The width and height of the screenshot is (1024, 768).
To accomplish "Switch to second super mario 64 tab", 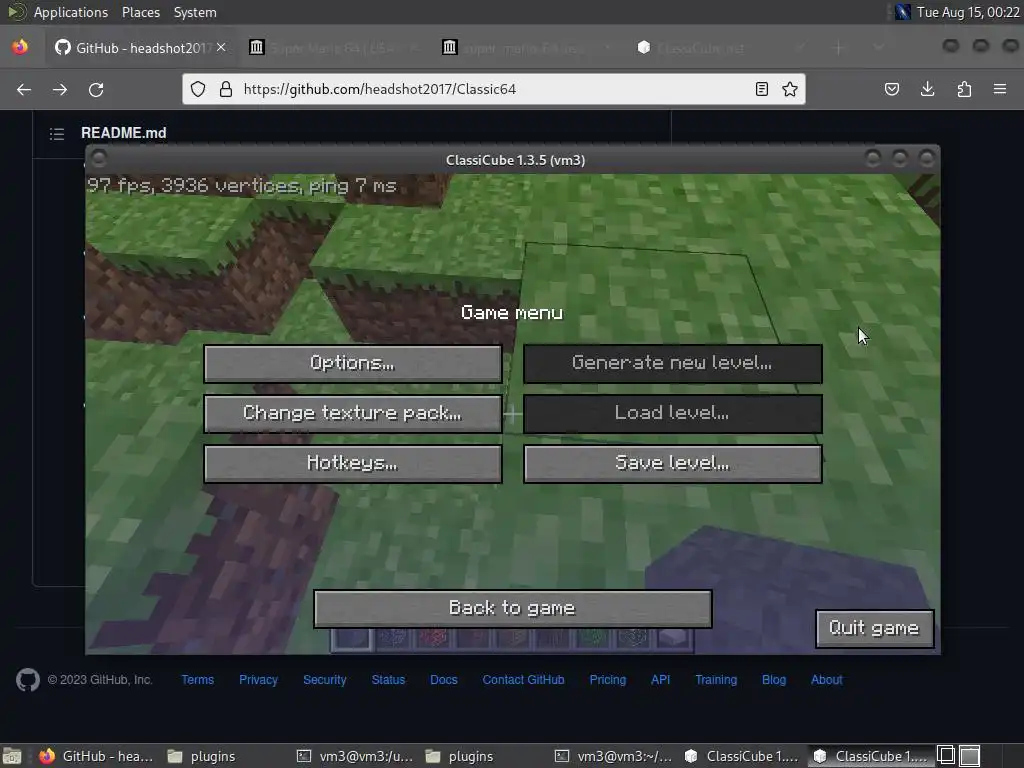I will point(526,48).
